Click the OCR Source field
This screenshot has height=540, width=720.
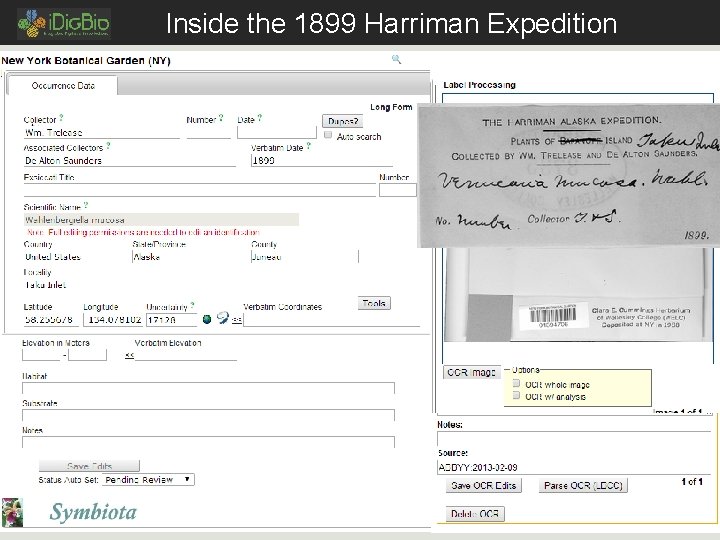point(574,468)
